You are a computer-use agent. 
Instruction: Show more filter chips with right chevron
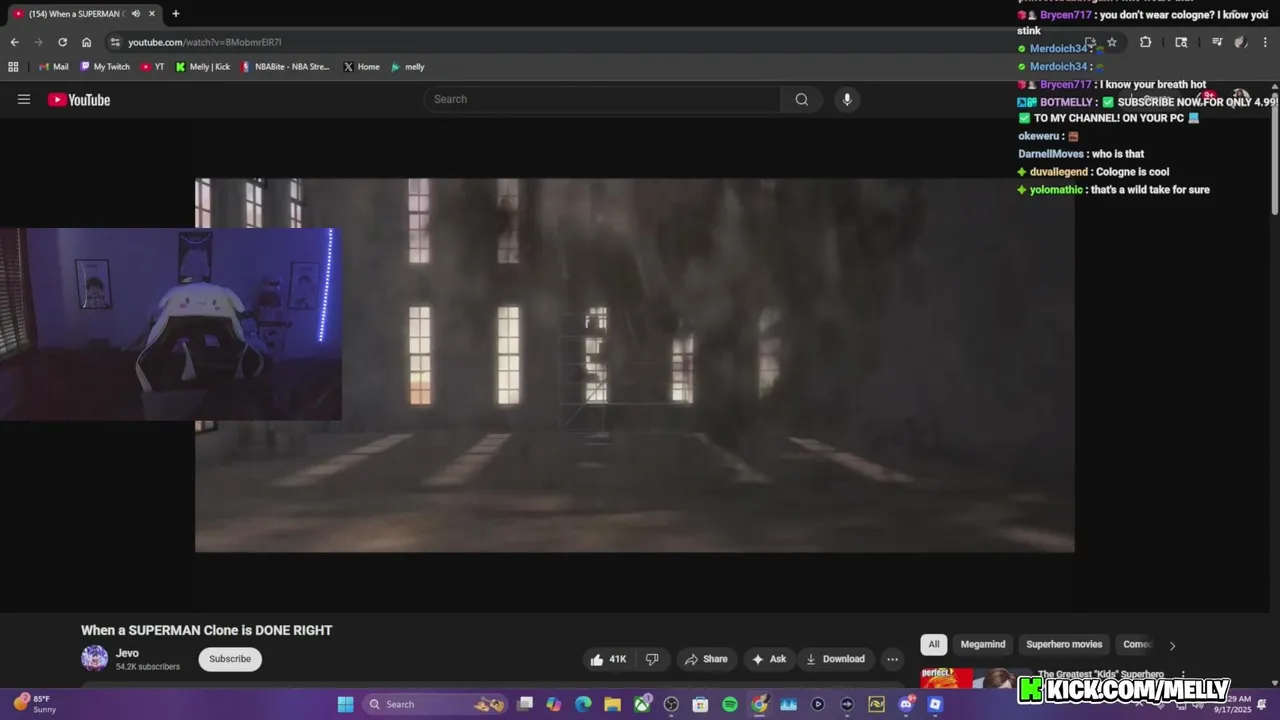point(1172,645)
